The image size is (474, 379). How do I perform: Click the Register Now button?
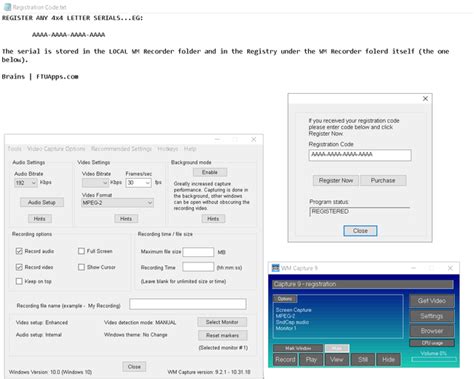[x=336, y=180]
